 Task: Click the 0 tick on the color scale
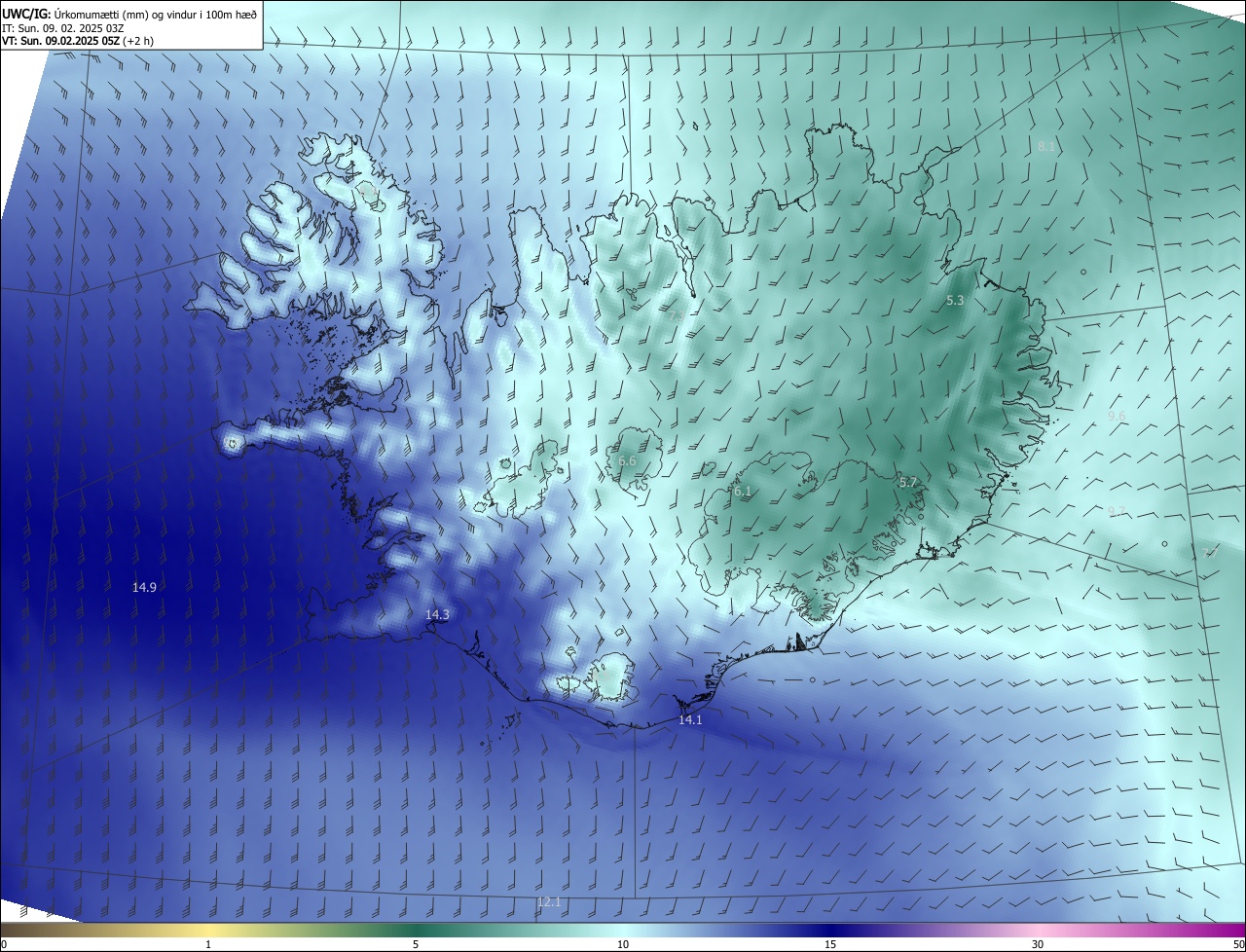coord(4,944)
